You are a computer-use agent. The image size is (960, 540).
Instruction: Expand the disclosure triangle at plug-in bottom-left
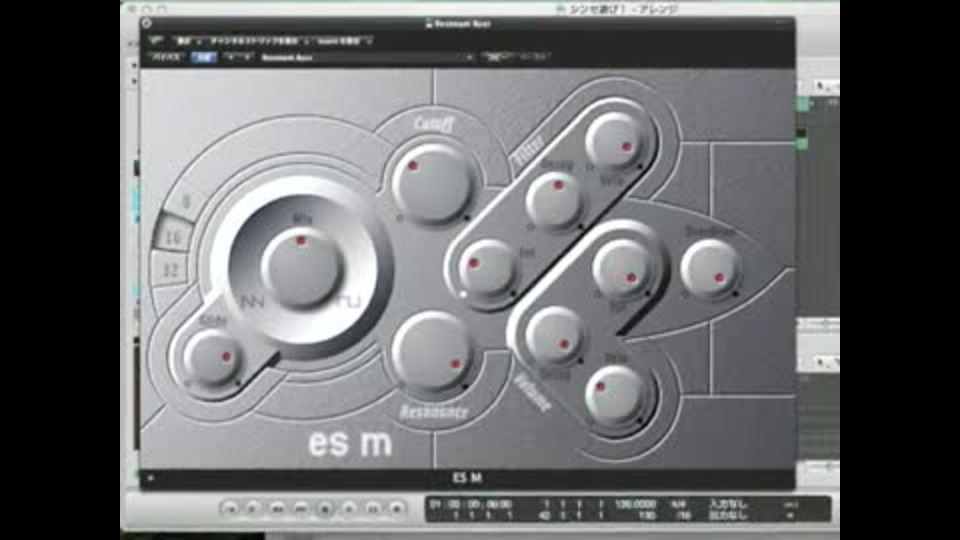coord(151,478)
